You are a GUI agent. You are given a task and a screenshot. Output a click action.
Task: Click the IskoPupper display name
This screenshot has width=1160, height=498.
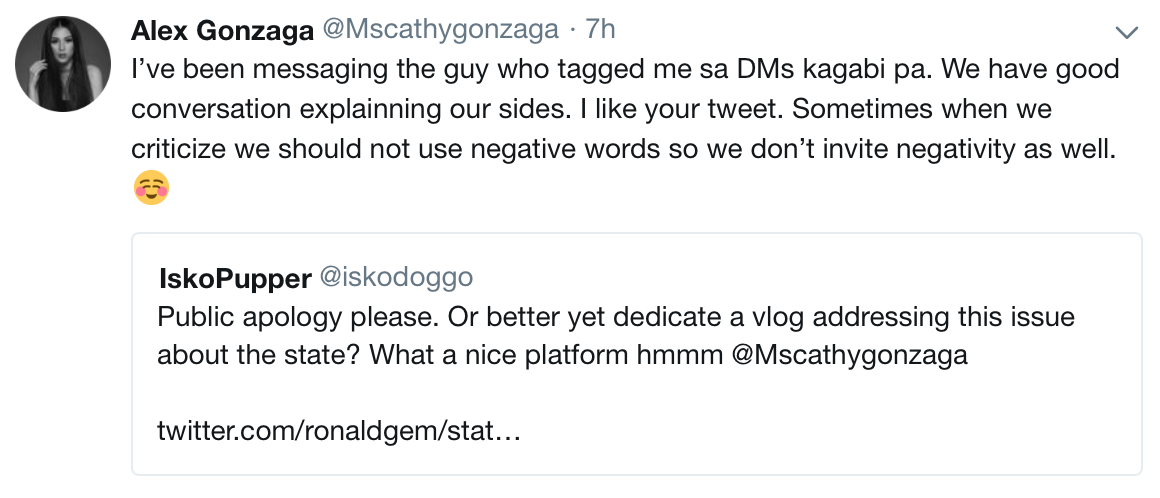tap(235, 278)
